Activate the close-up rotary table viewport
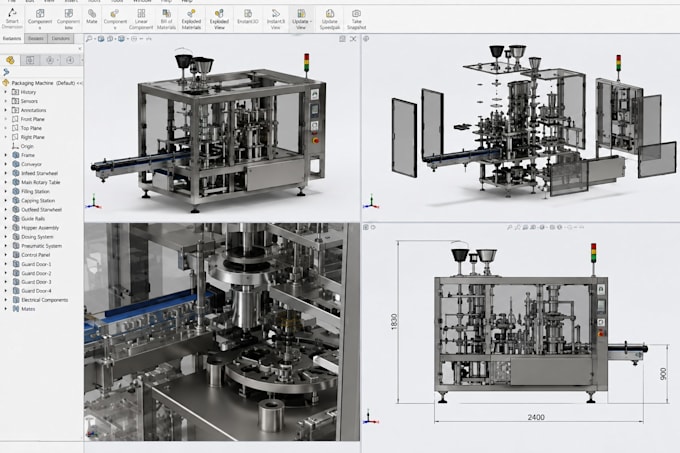This screenshot has height=453, width=680. point(222,332)
